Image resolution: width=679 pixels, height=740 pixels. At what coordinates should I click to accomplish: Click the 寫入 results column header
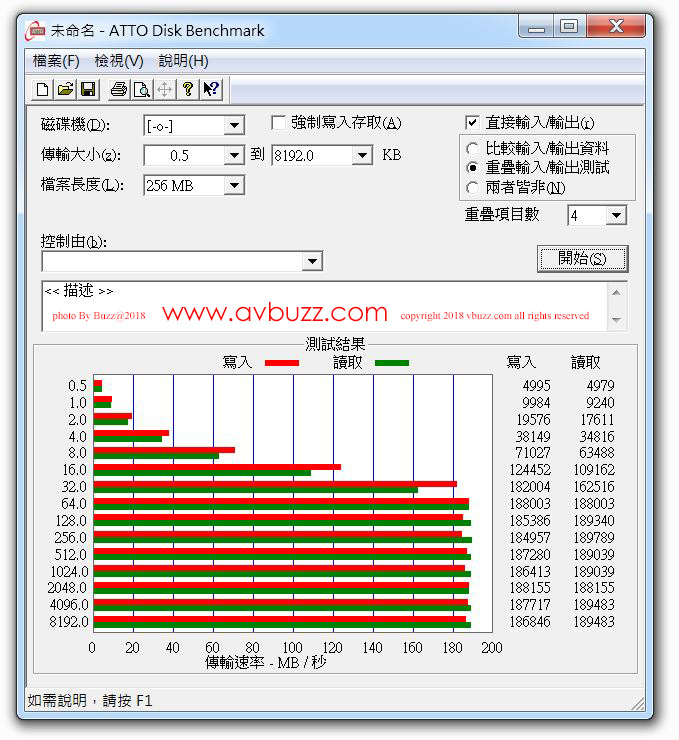[521, 362]
